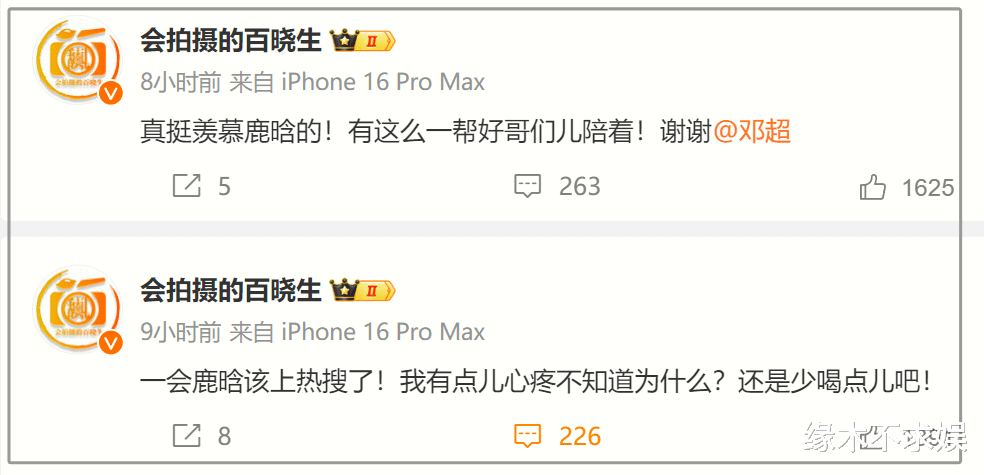Open the @邓超 mention link
984x475 pixels.
click(x=752, y=133)
